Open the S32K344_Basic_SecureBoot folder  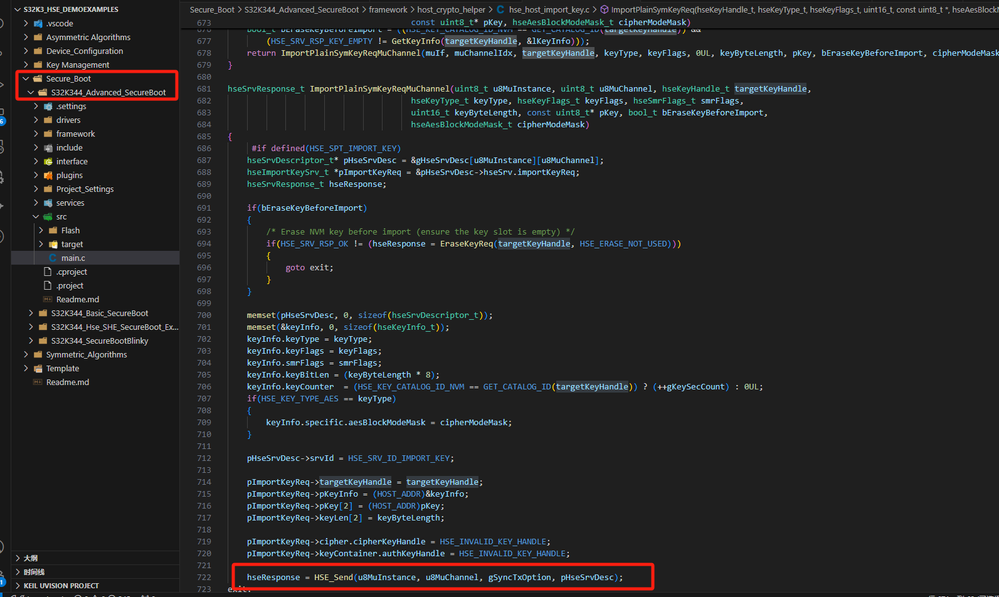coord(99,313)
